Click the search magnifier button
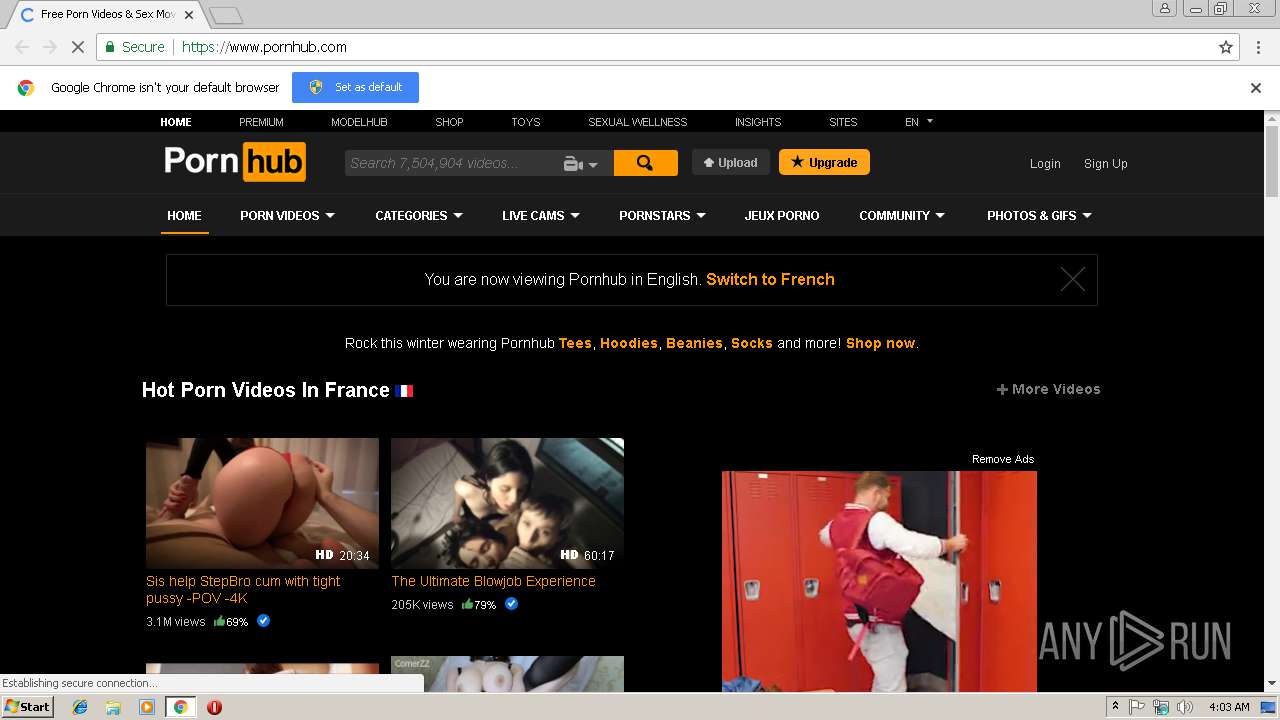The height and width of the screenshot is (720, 1280). 645,163
